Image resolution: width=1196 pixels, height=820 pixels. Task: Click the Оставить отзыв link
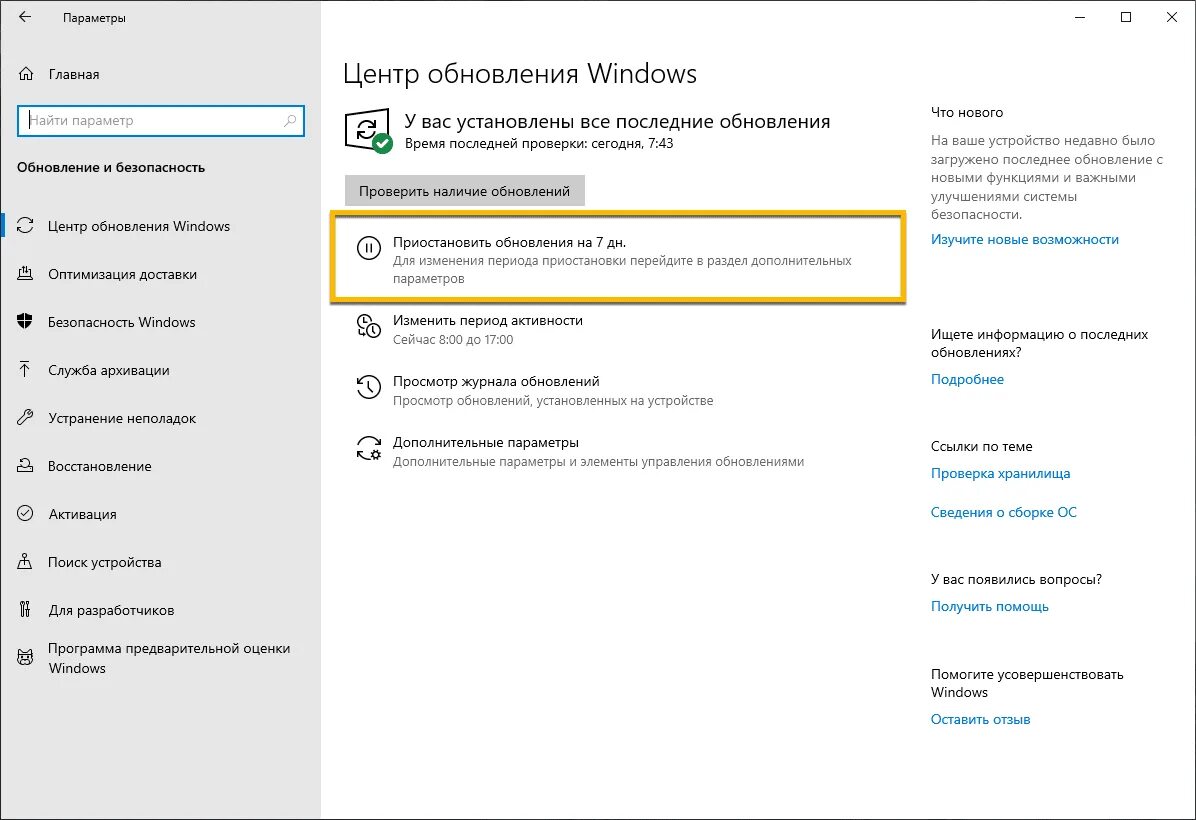click(x=980, y=719)
